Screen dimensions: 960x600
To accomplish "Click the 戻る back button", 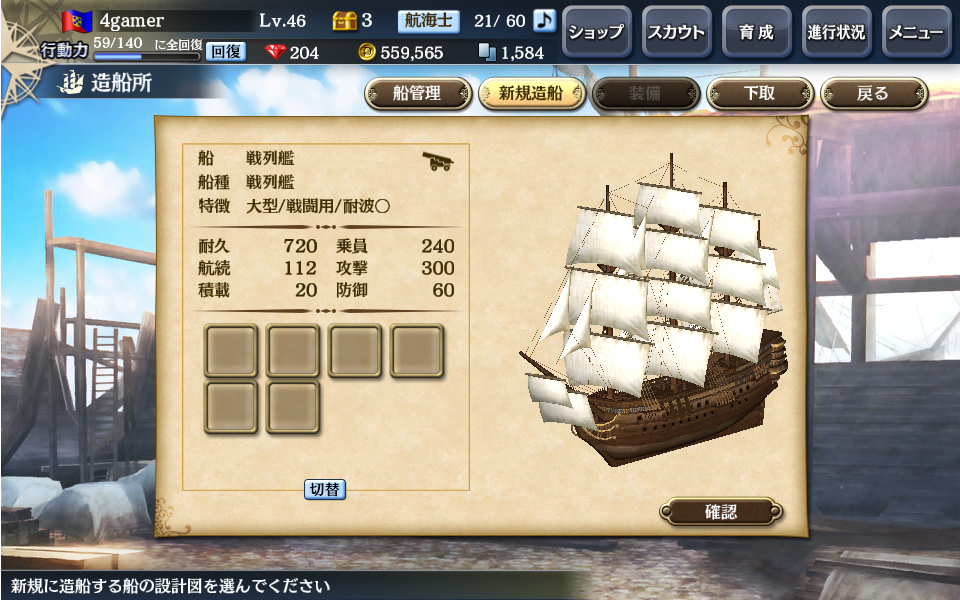I will click(x=874, y=94).
